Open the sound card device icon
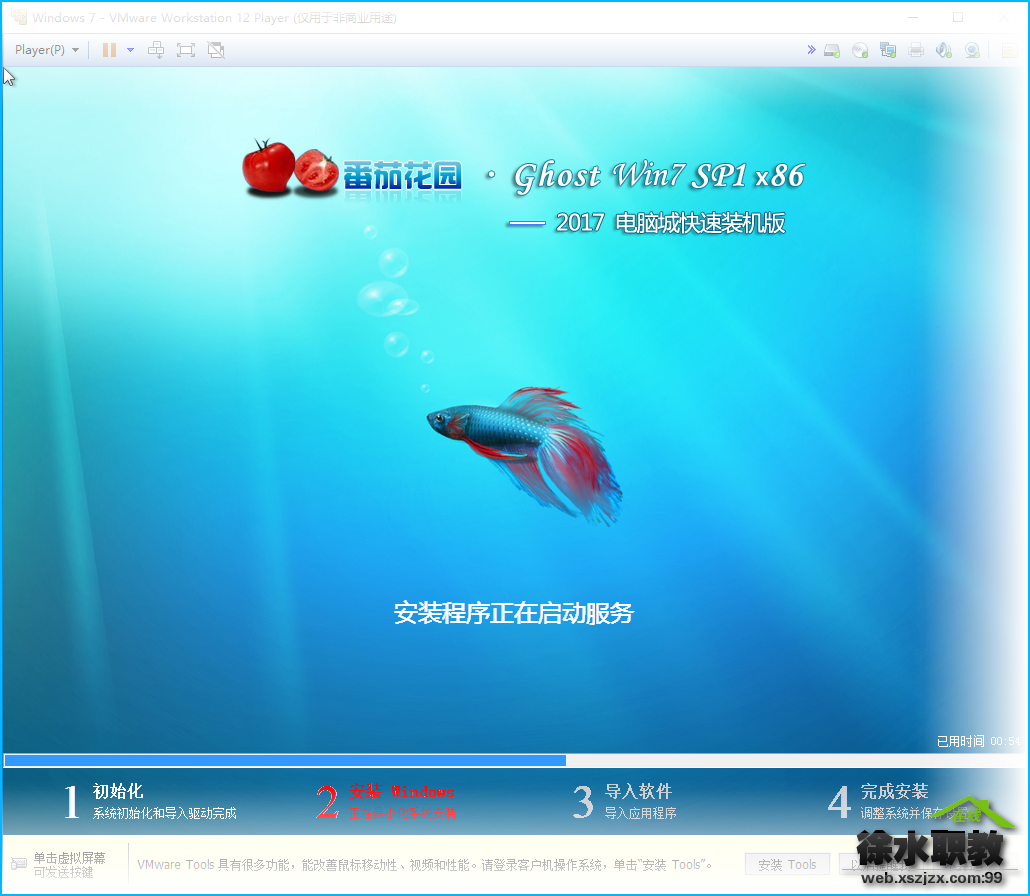The height and width of the screenshot is (896, 1030). [944, 50]
